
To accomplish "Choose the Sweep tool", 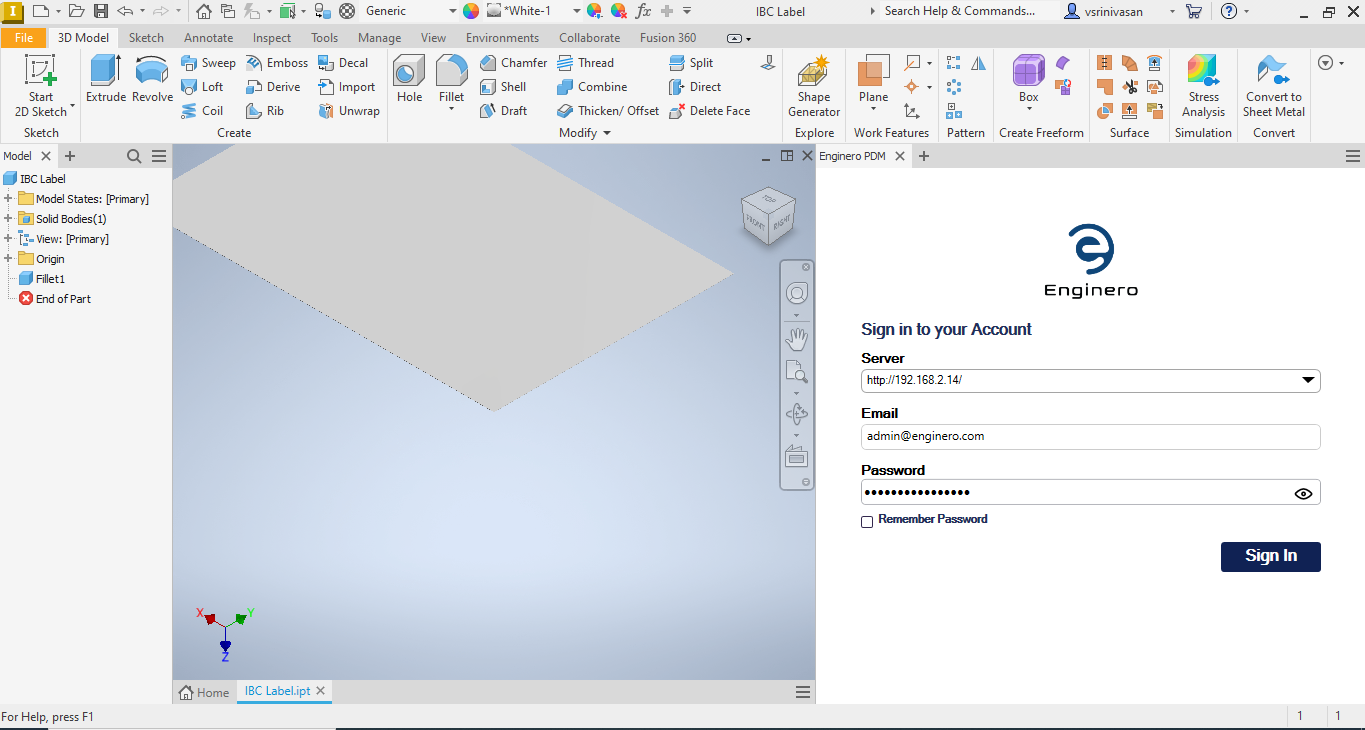I will (x=208, y=63).
